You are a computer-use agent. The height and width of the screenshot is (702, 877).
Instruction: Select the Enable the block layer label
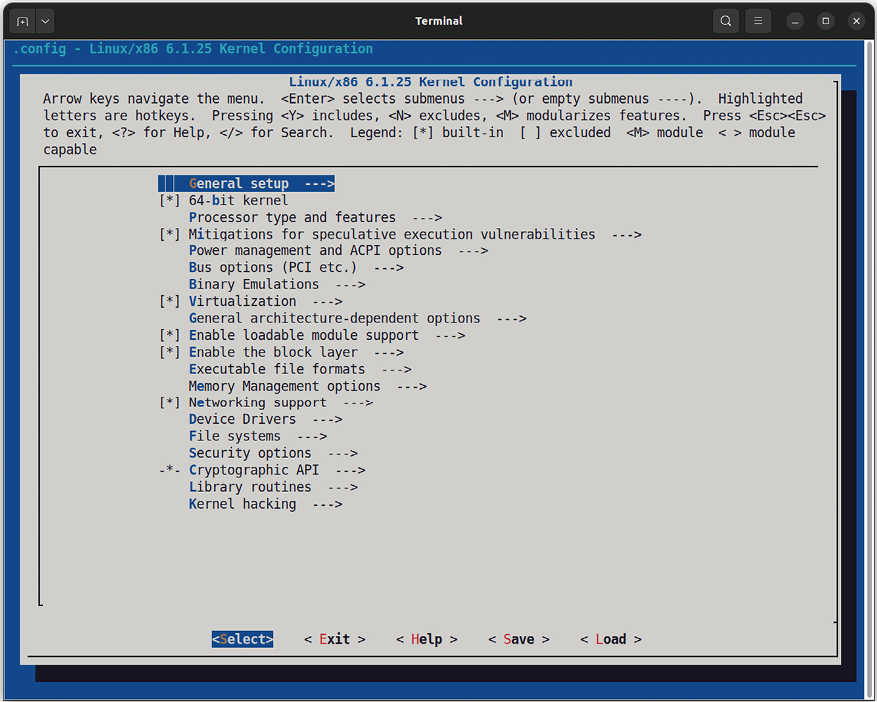[273, 352]
